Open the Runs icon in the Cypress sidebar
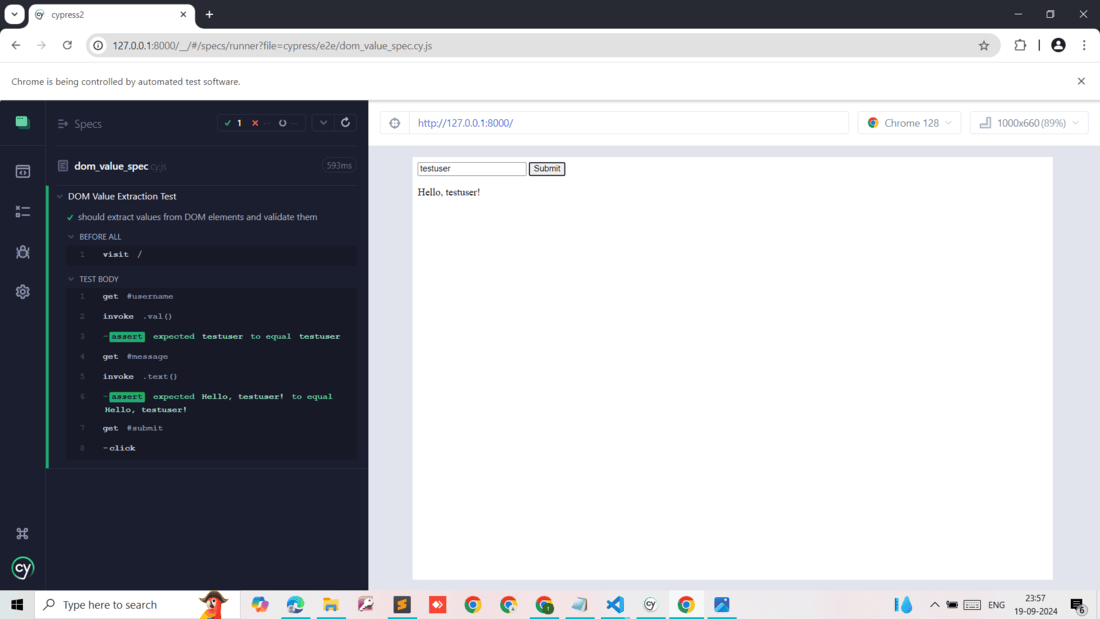This screenshot has width=1100, height=619. click(22, 211)
